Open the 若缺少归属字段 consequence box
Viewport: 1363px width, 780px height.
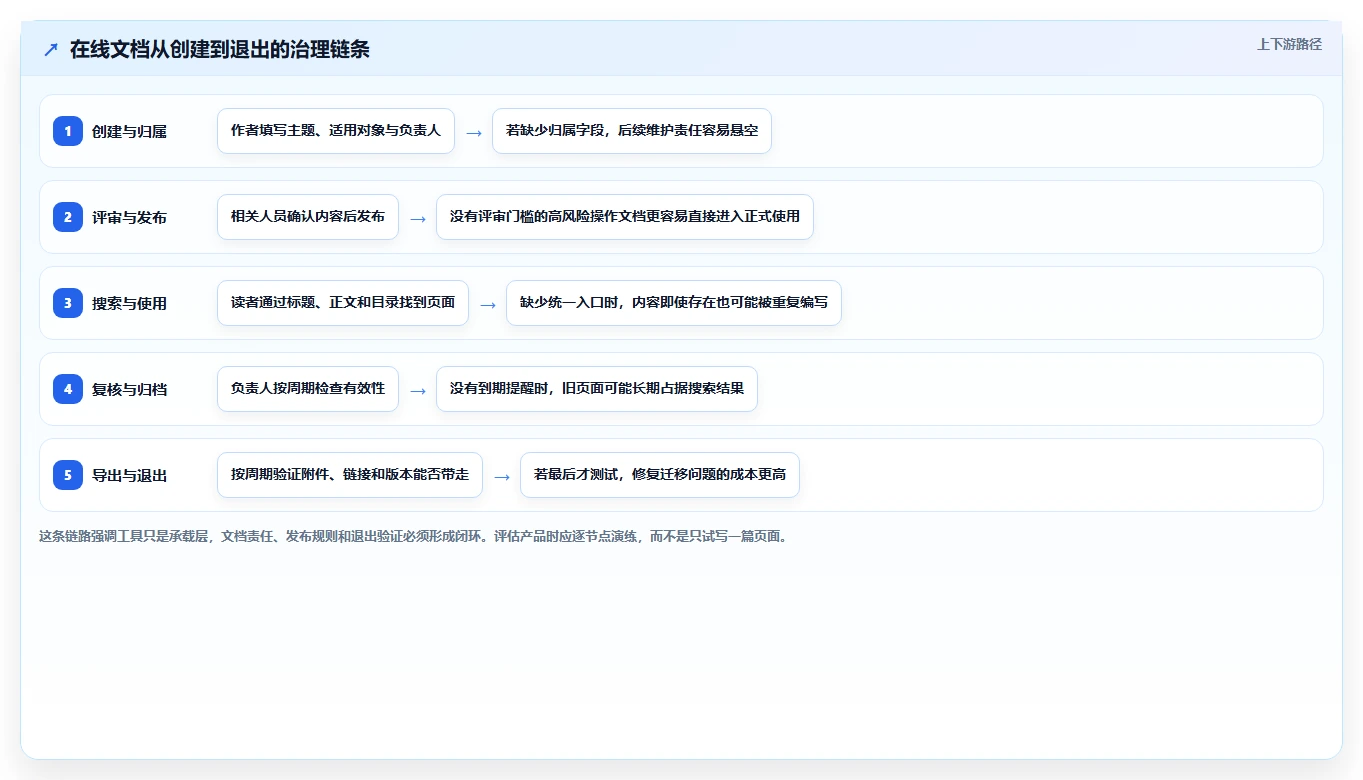coord(632,131)
